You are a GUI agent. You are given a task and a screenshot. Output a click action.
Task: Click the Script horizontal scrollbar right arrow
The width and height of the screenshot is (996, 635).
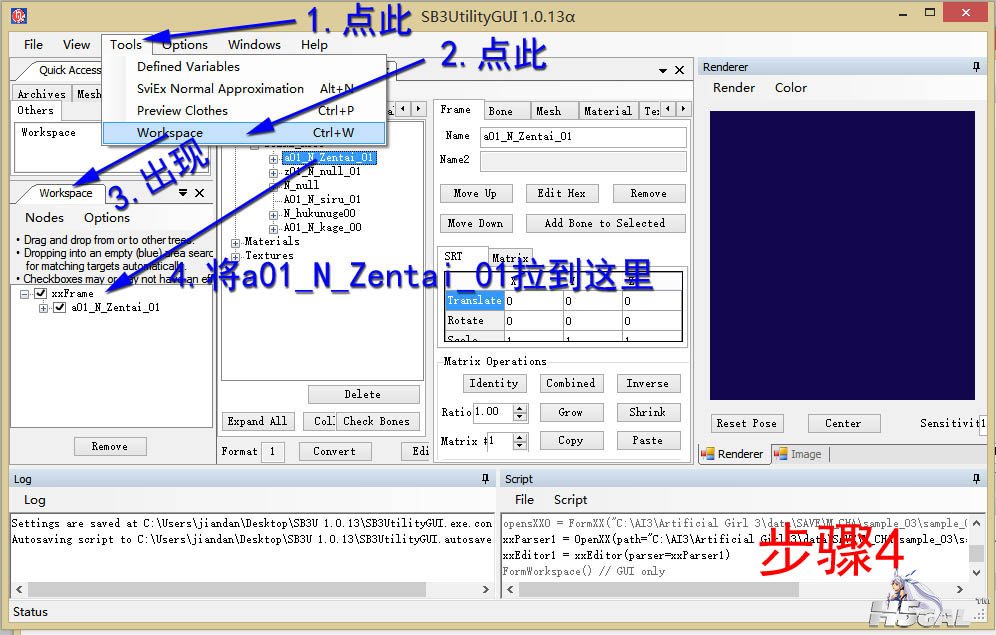960,589
